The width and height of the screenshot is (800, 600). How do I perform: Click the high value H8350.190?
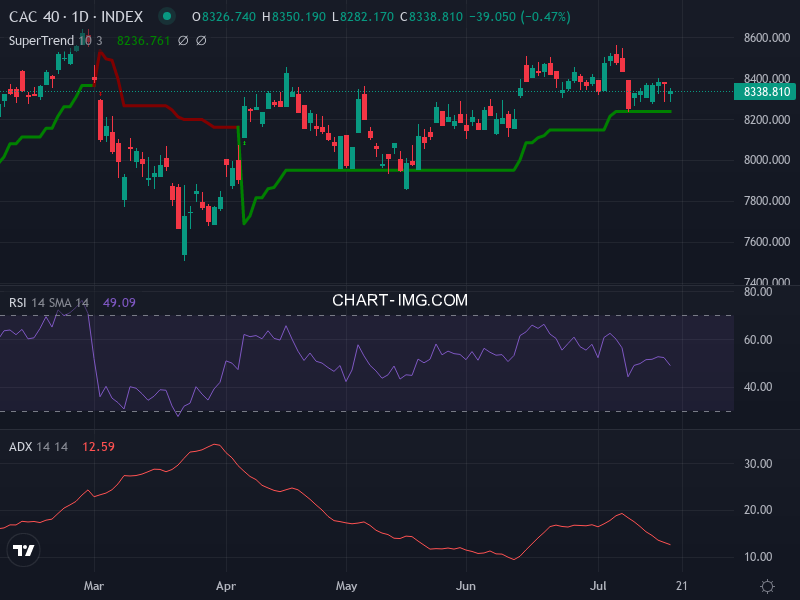point(293,17)
